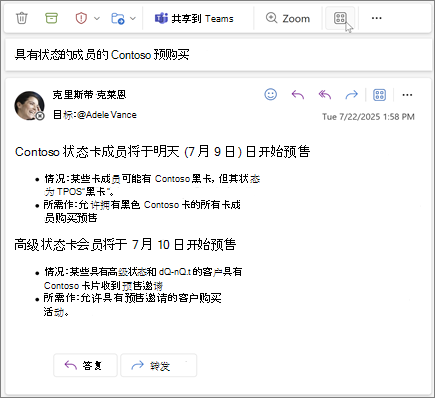Open the Zoom option
Viewport: 435px width, 398px height.
coord(288,18)
